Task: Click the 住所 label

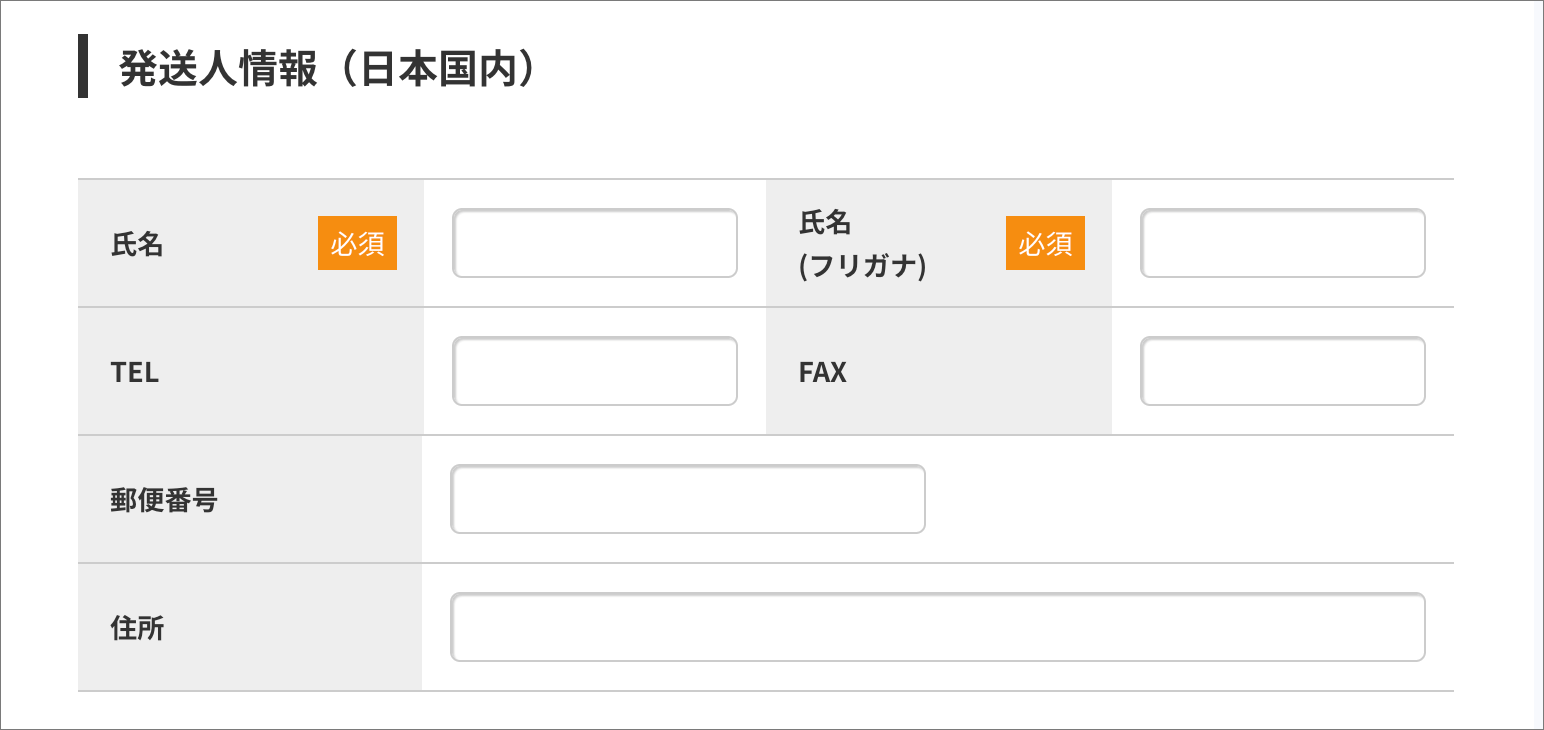Action: pos(137,628)
